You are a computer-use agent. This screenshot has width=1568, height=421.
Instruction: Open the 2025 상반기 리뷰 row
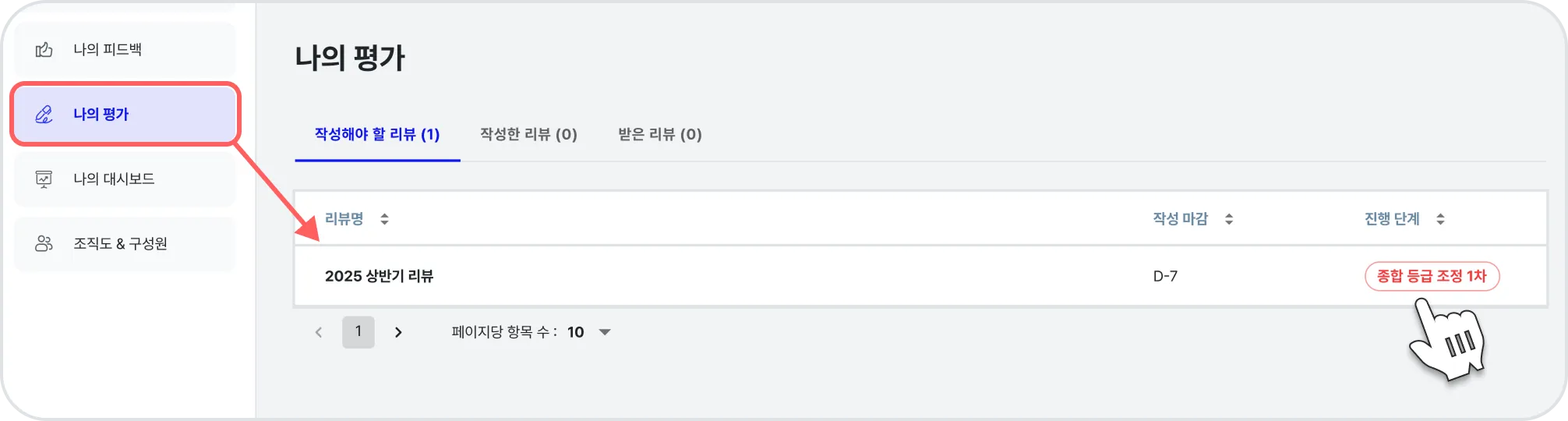point(920,276)
